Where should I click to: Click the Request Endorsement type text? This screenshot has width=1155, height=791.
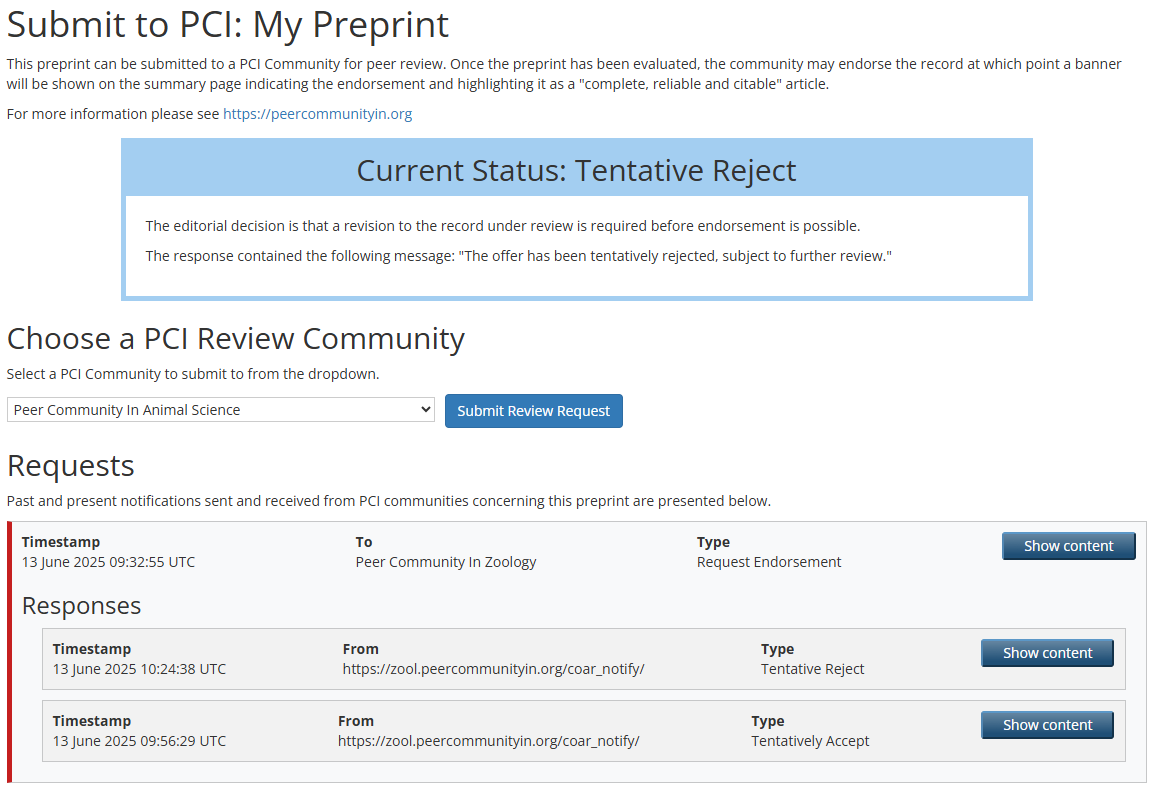tap(768, 562)
